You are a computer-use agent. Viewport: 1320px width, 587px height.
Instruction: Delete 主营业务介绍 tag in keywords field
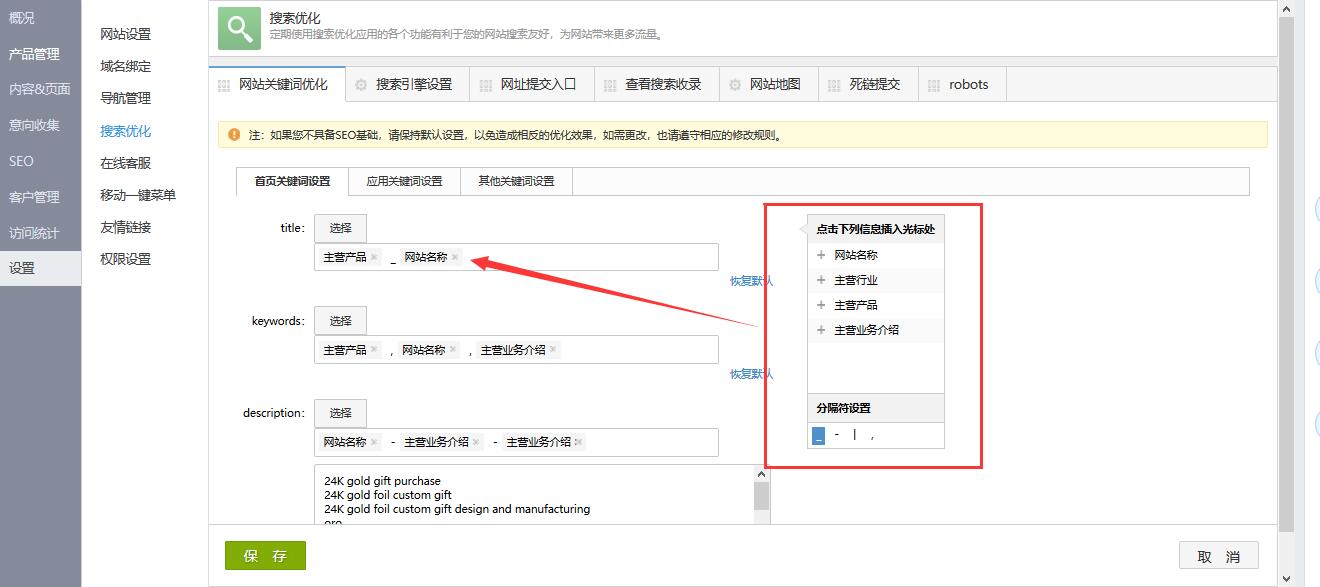[x=553, y=350]
